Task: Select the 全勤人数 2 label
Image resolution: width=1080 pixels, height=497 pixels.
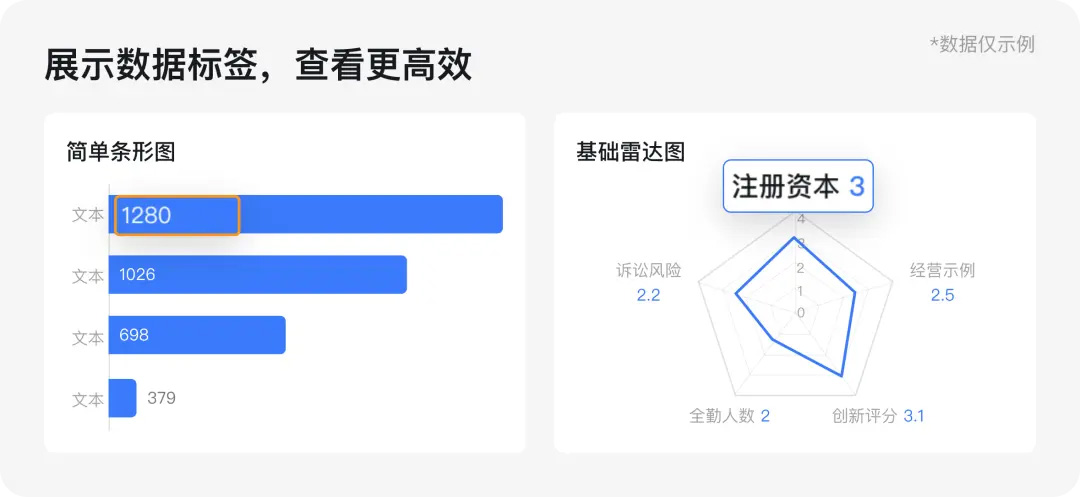Action: tap(729, 416)
